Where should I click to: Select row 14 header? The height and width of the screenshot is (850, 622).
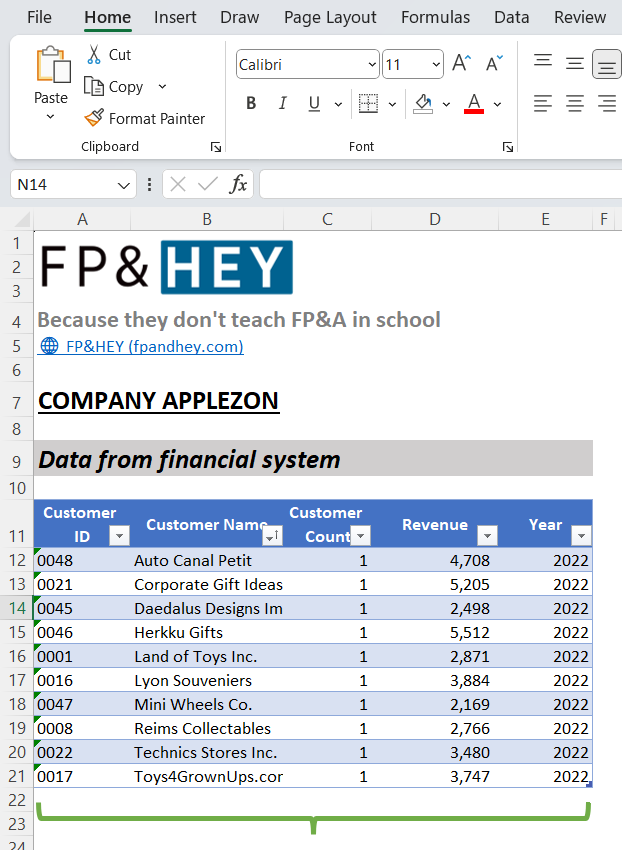coord(17,608)
